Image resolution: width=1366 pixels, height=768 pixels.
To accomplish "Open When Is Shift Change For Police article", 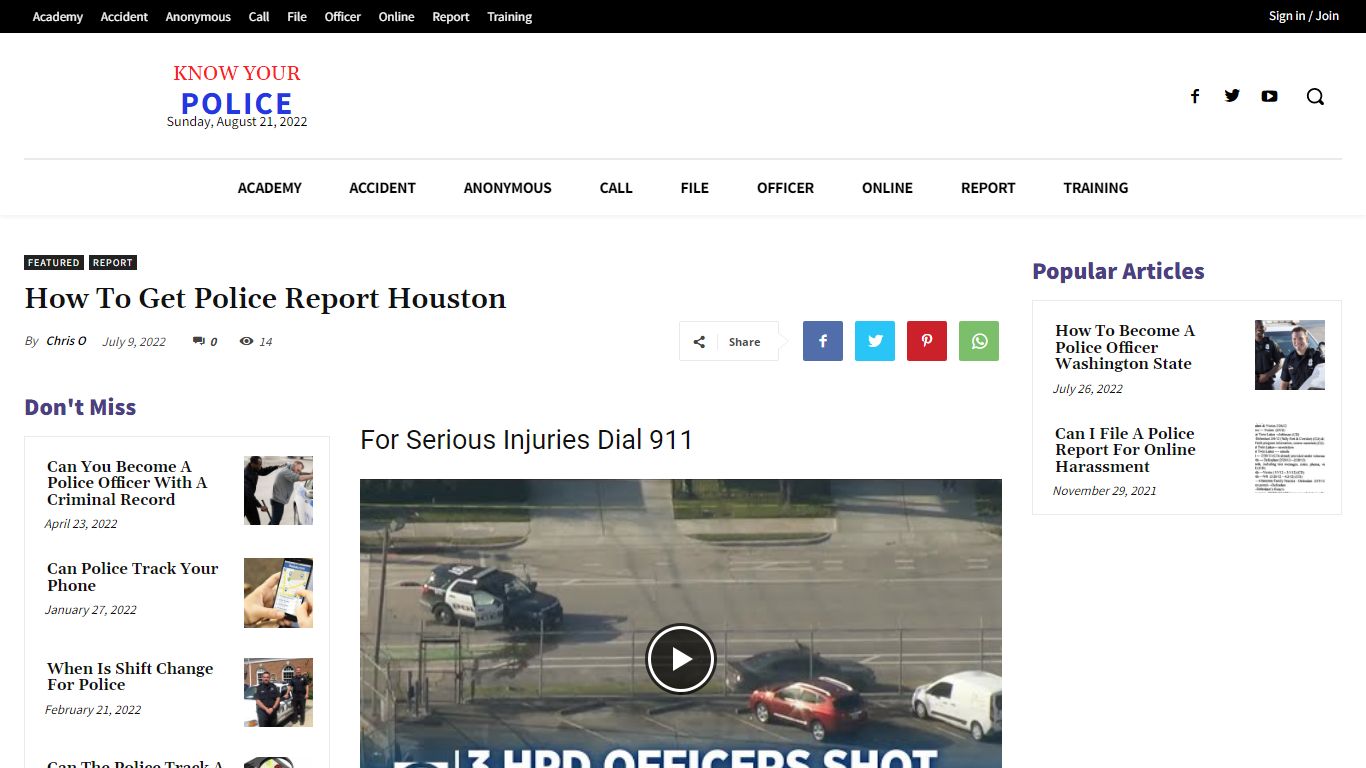I will (x=130, y=677).
